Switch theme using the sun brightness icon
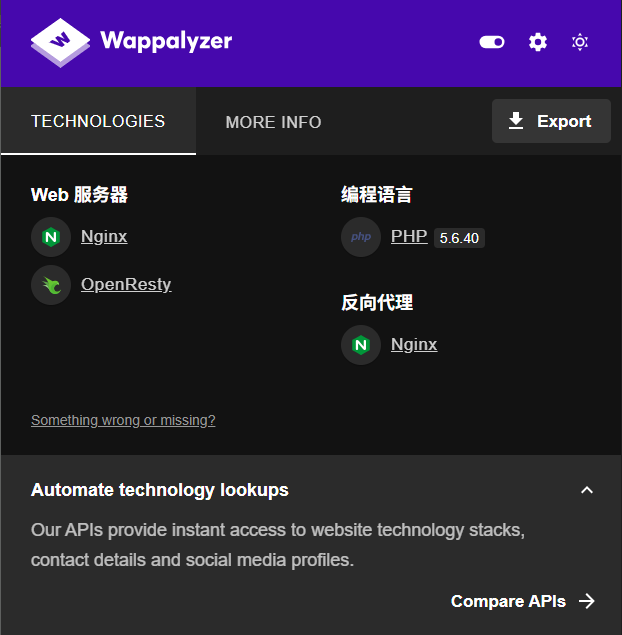Image resolution: width=622 pixels, height=635 pixels. (580, 42)
